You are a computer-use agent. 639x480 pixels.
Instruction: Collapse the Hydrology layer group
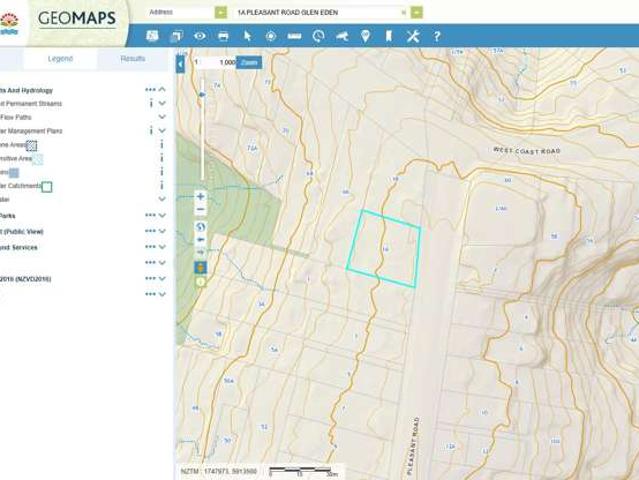[162, 89]
